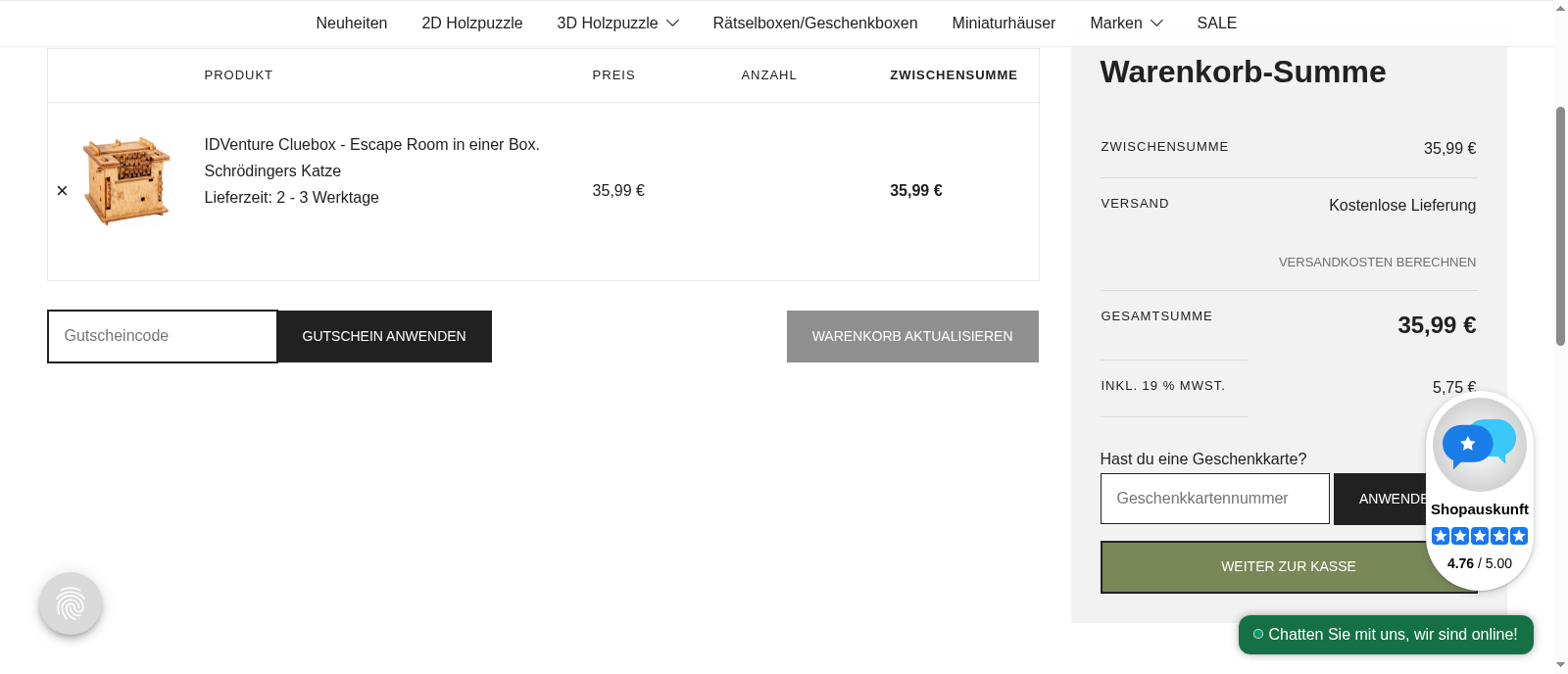Open the IDVenture Cluebox product link
1568x674 pixels.
click(x=371, y=158)
